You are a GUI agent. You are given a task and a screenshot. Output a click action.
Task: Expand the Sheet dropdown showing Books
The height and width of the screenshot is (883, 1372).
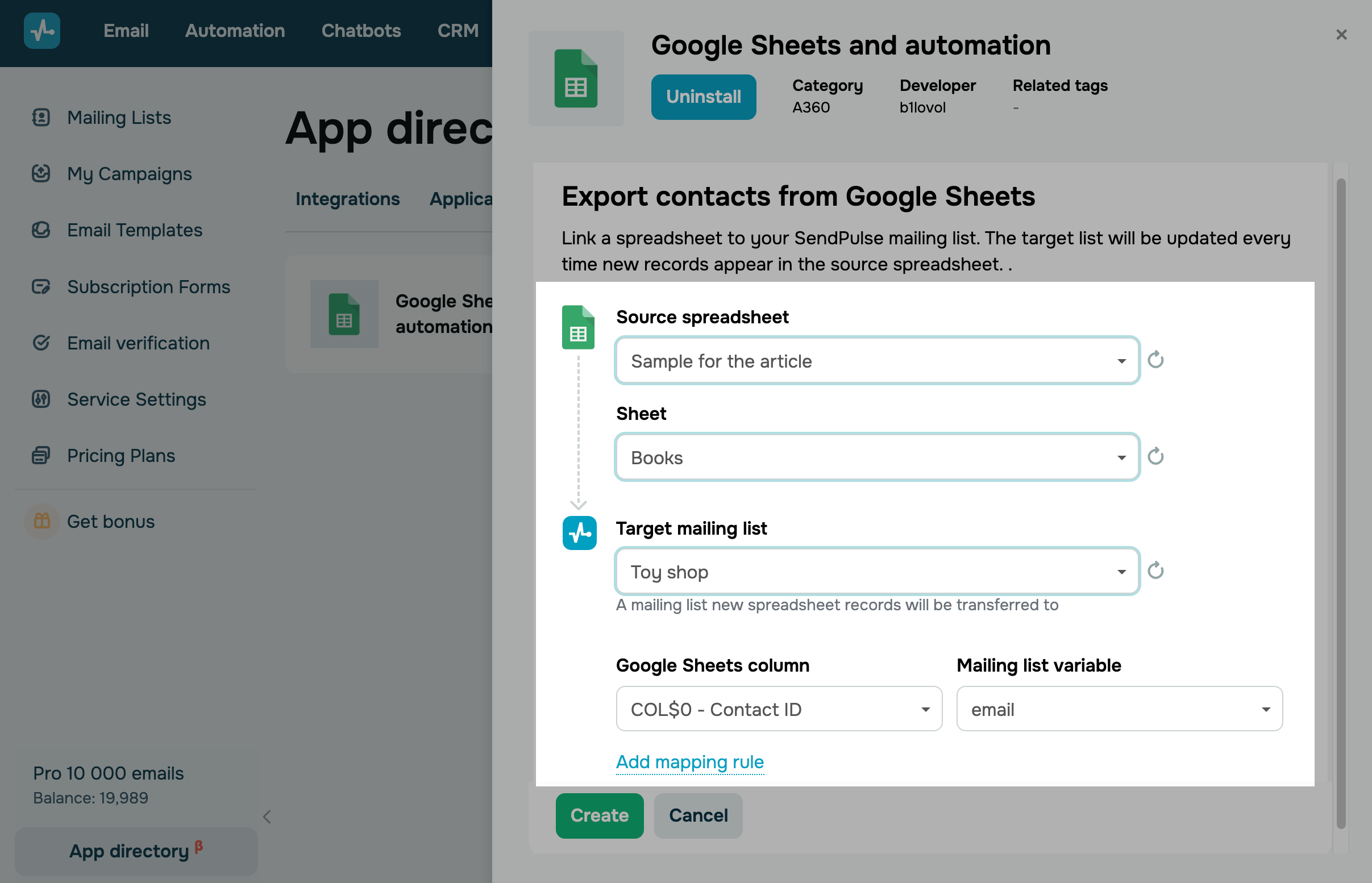pyautogui.click(x=876, y=457)
